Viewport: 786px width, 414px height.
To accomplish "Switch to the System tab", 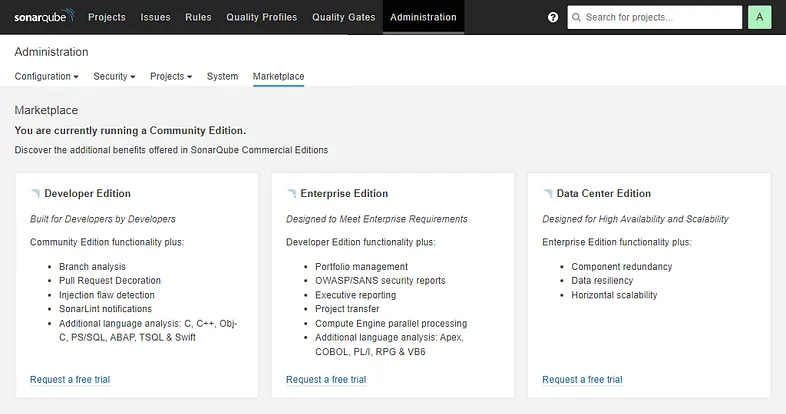I will tap(222, 76).
